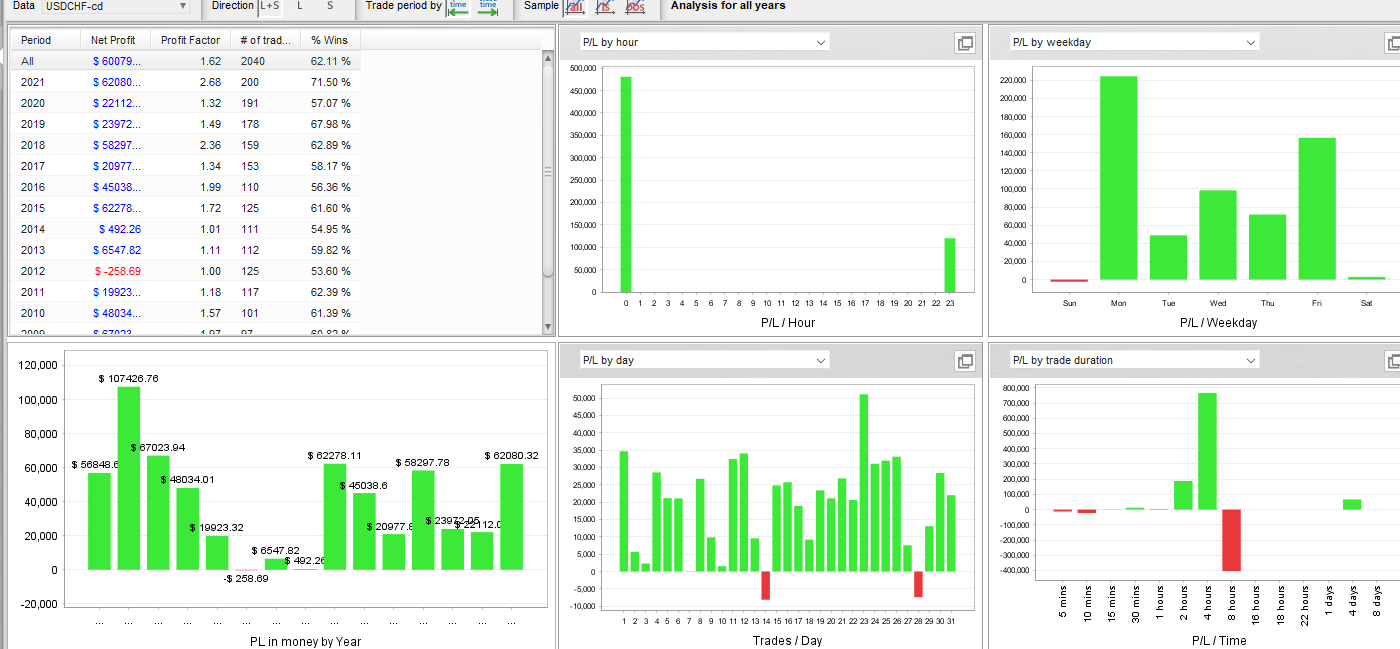Screen dimensions: 1400x649
Task: Pop out the P/L by trade duration chart
Action: point(1393,361)
